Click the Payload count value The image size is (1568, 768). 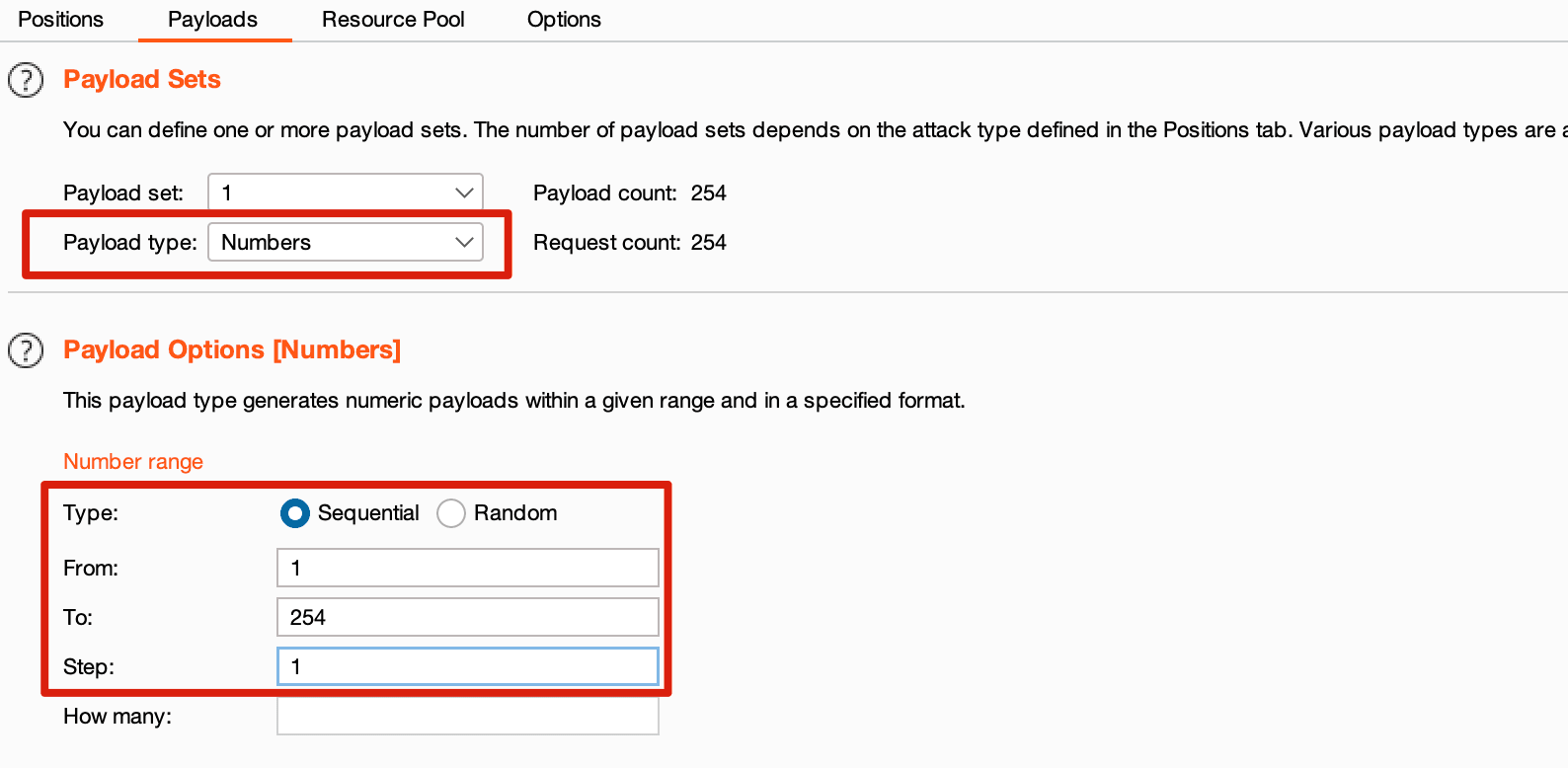coord(708,193)
